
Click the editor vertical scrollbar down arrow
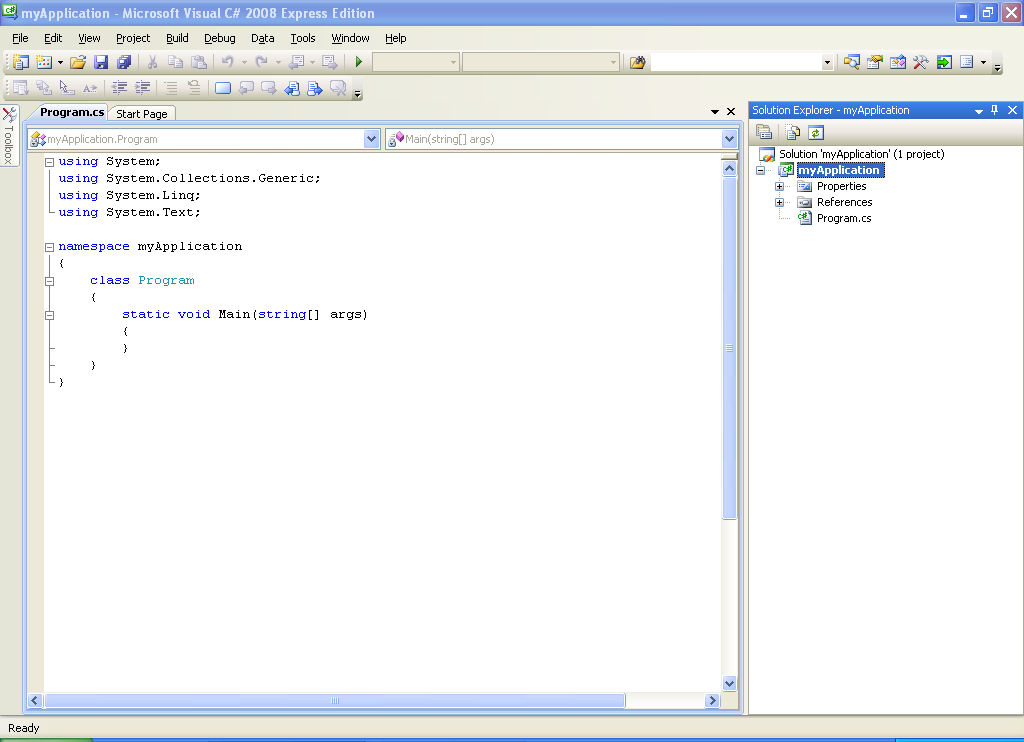click(x=729, y=683)
